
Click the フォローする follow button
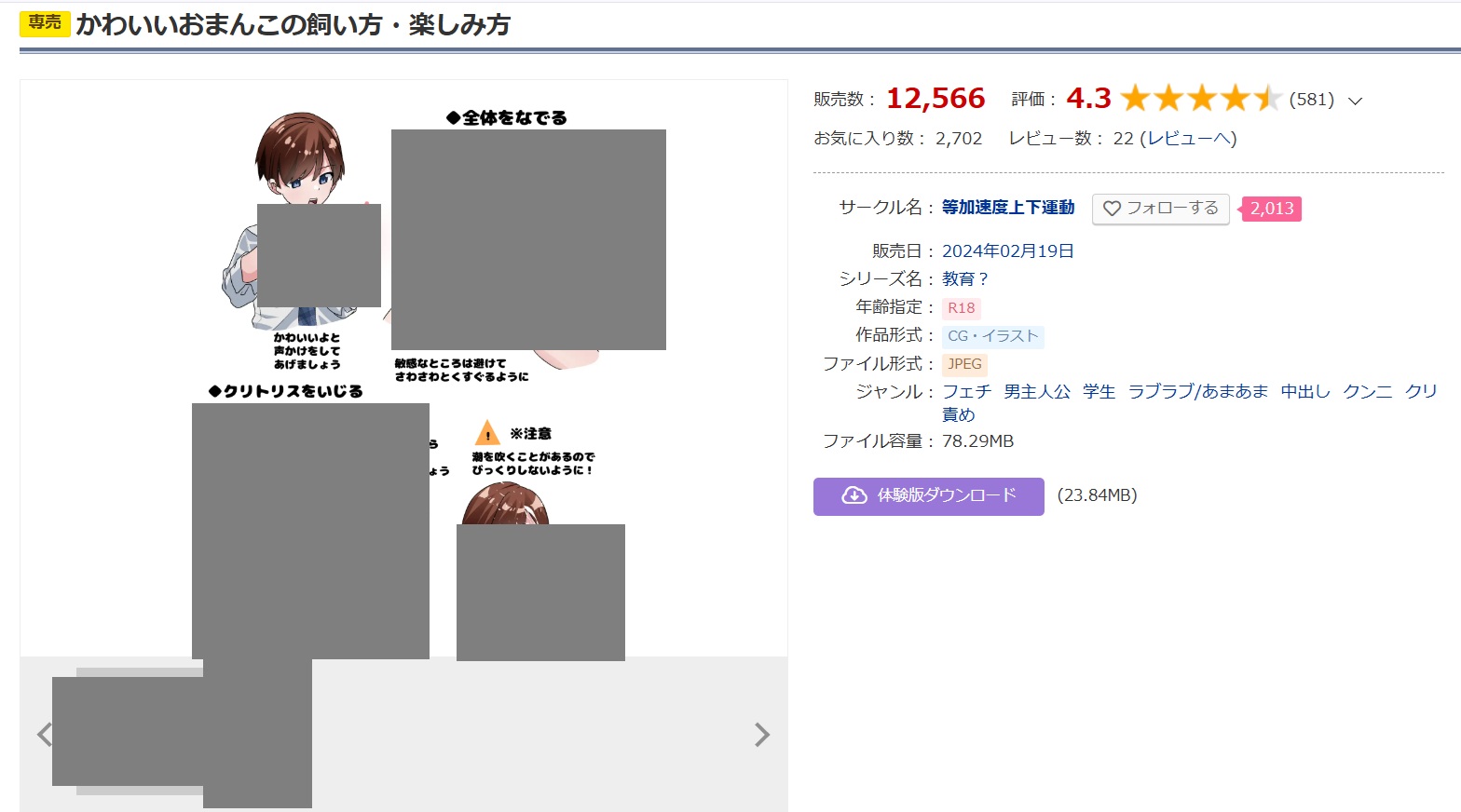(x=1160, y=209)
